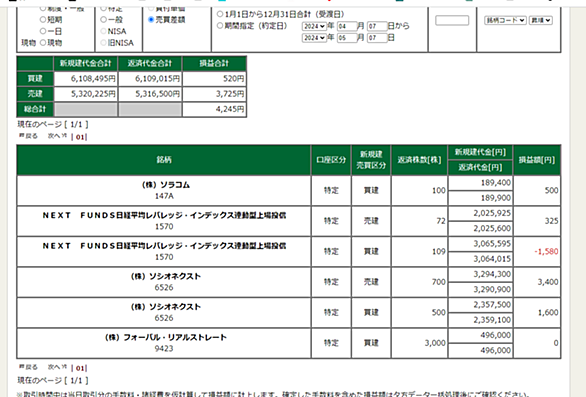Expand the 銘柄コード sort dropdown

pos(505,20)
